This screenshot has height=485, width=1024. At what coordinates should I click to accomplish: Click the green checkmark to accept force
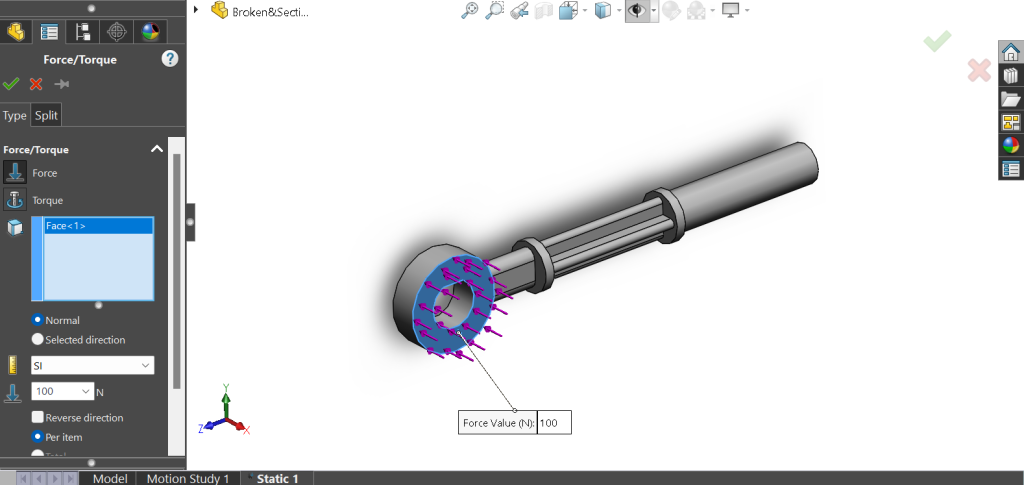pos(12,84)
